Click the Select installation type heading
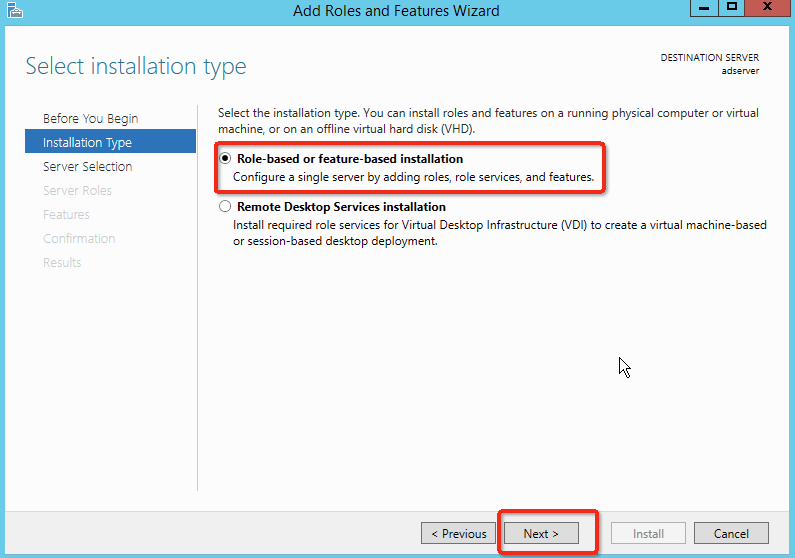This screenshot has width=795, height=558. (x=136, y=67)
